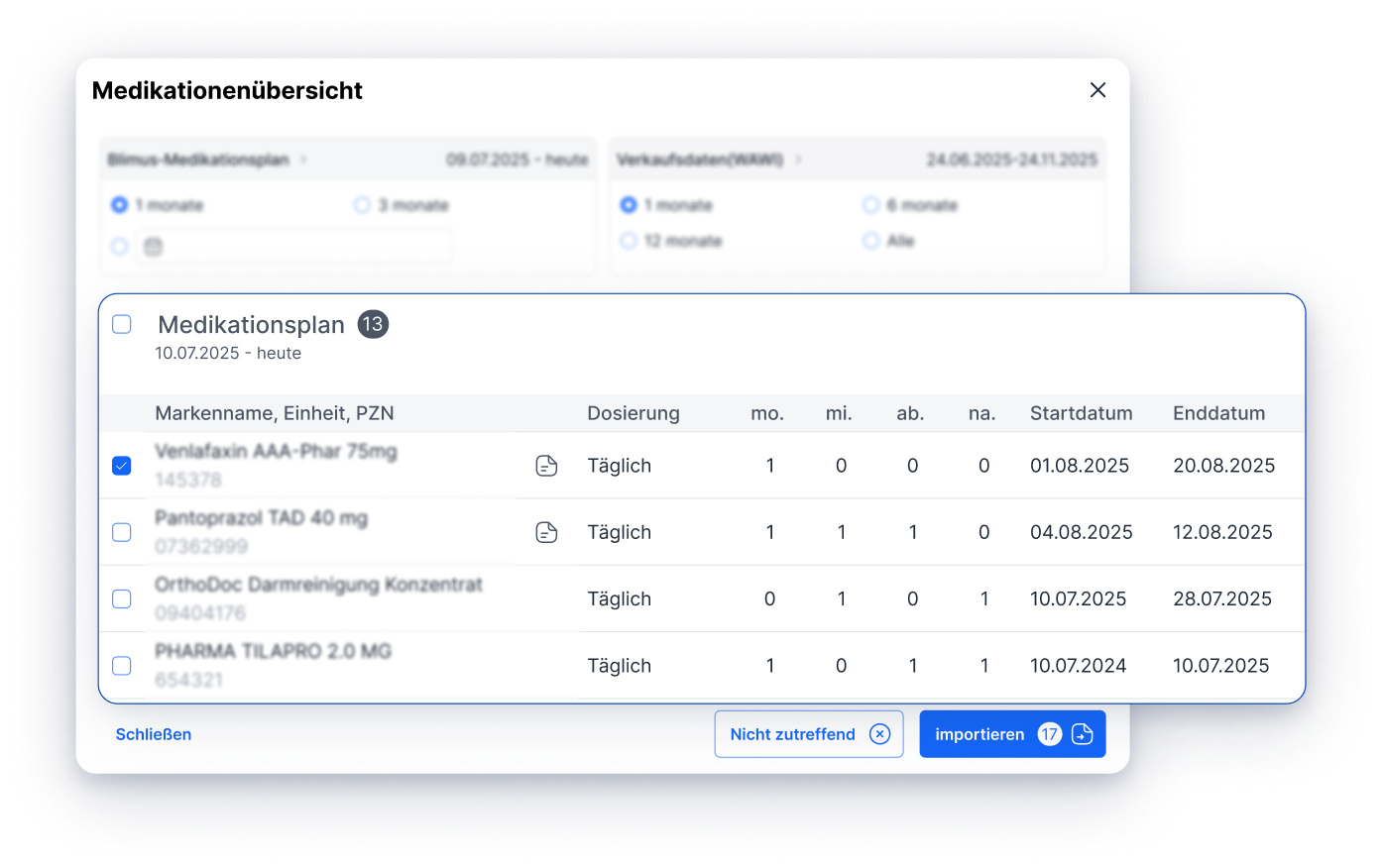Select the OrthoDoc Darmreinigung Konzentrat checkbox
The height and width of the screenshot is (868, 1383).
[122, 599]
